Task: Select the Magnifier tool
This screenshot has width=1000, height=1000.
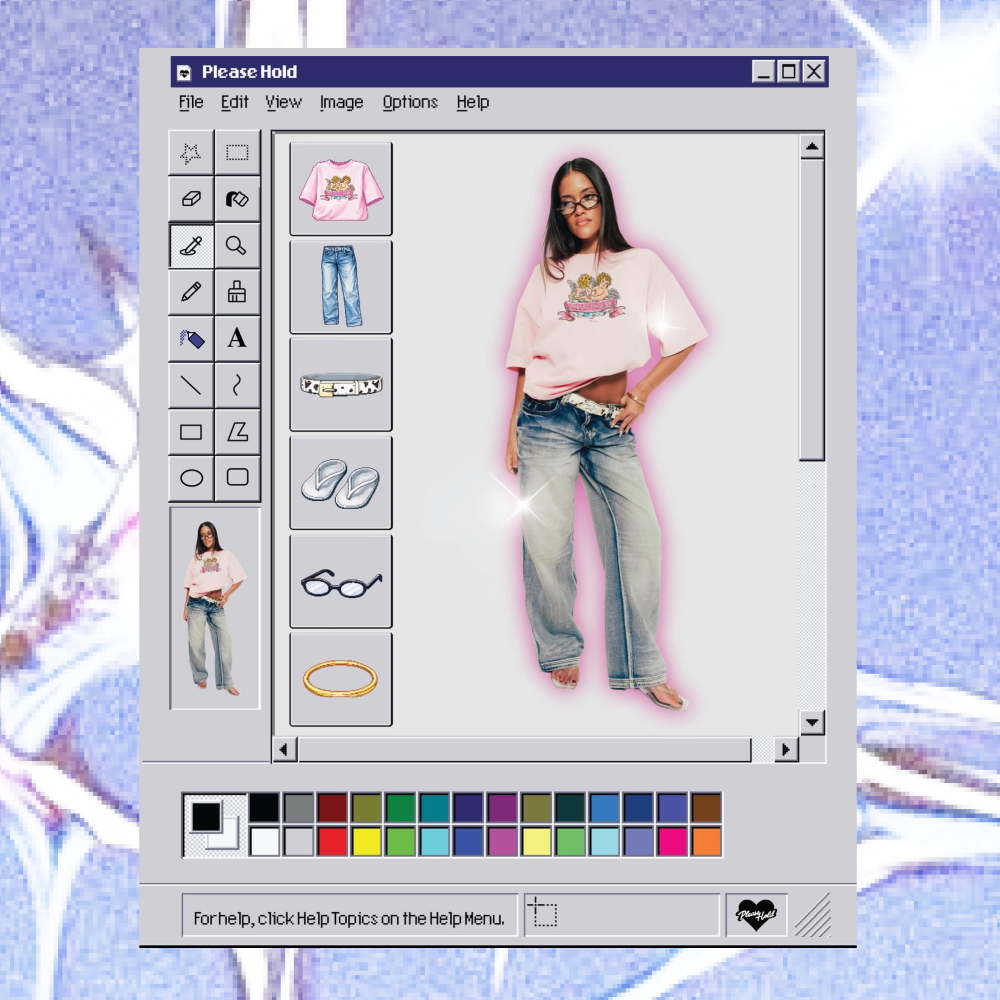Action: pos(237,246)
